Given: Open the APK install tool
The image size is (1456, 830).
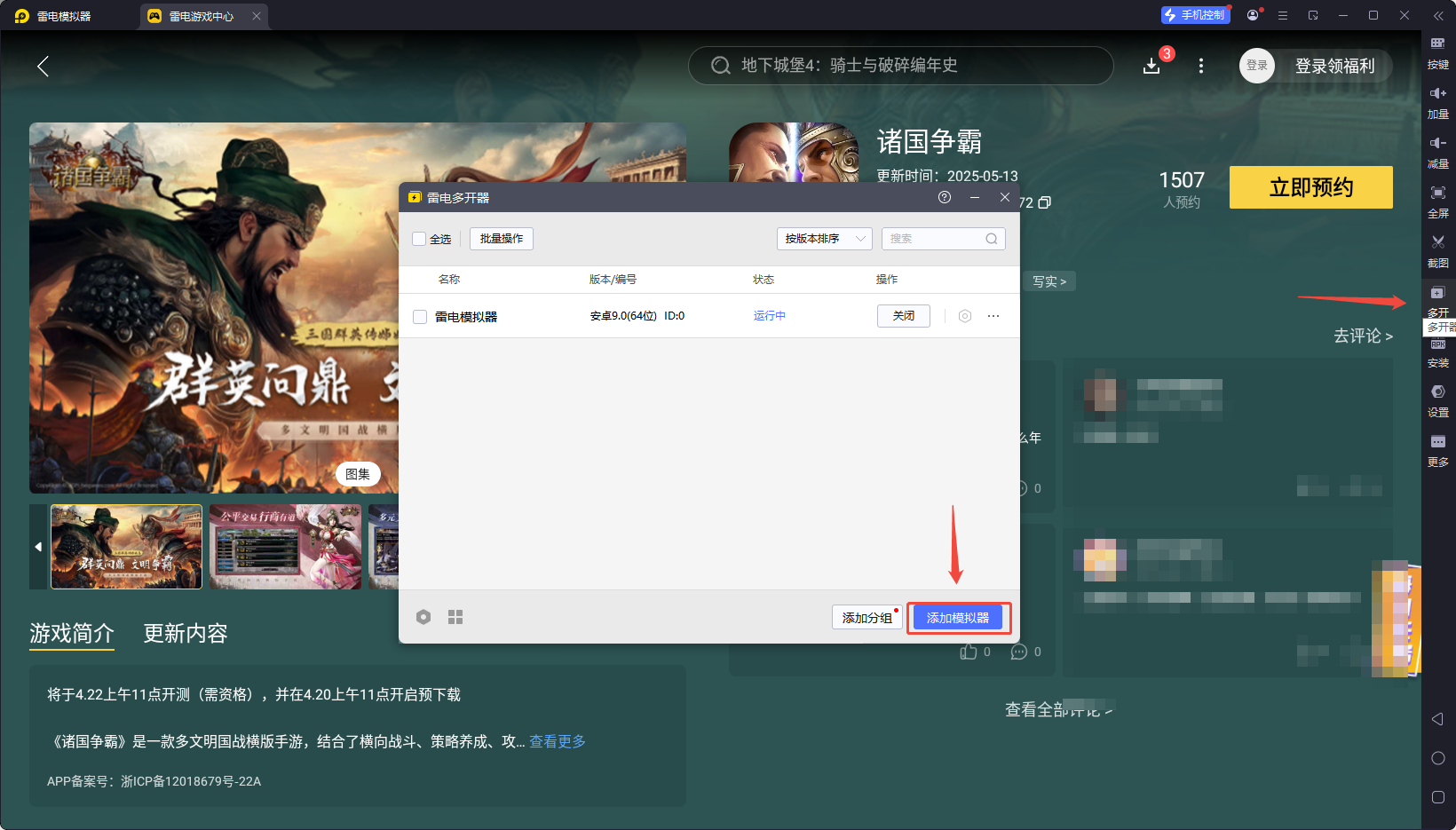Looking at the screenshot, I should [1437, 352].
